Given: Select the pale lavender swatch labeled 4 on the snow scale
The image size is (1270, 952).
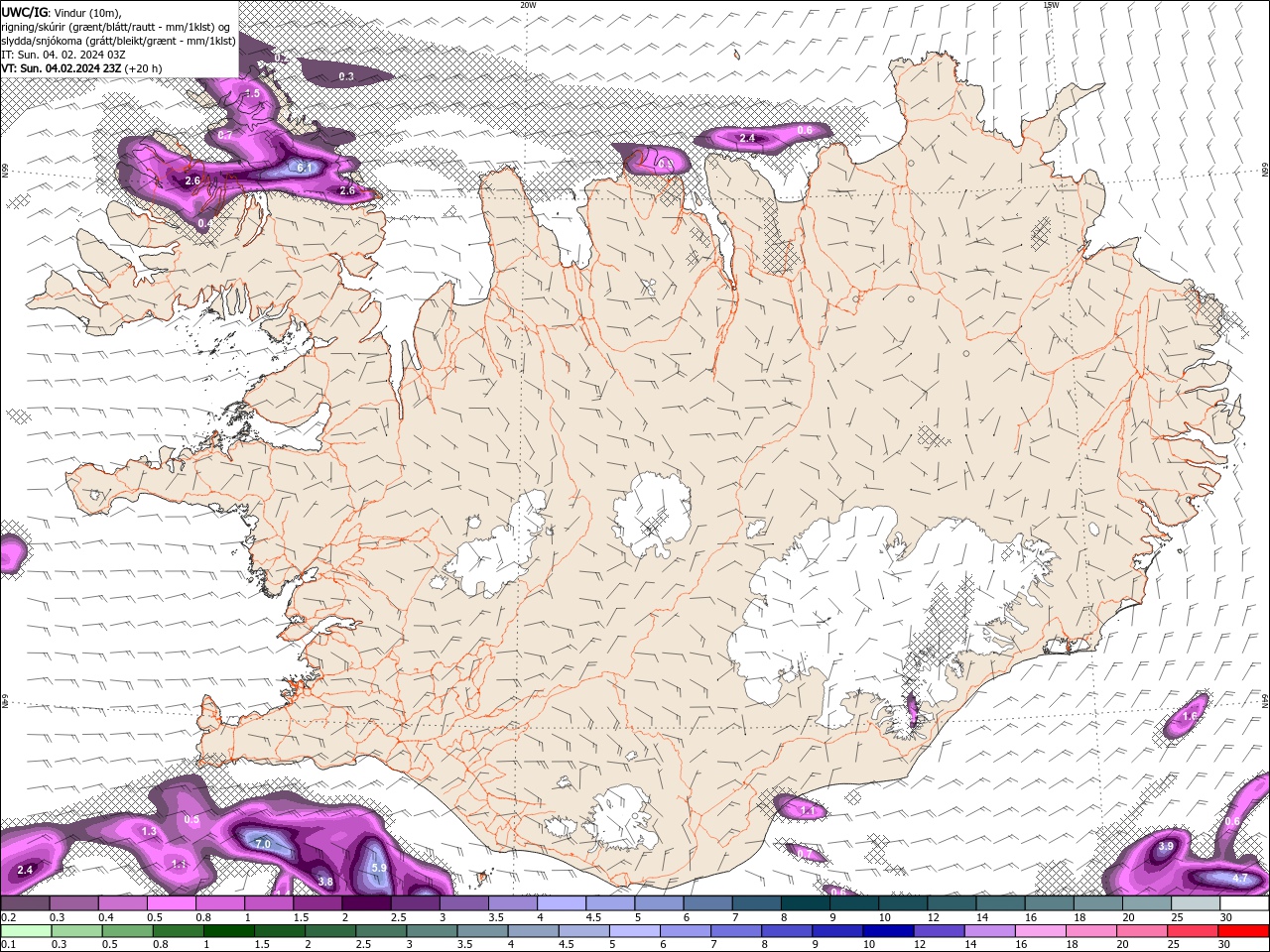Looking at the screenshot, I should click(x=561, y=903).
